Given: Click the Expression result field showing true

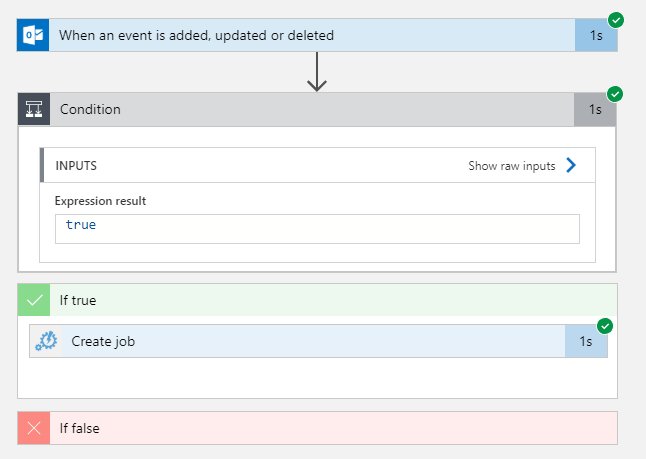Looking at the screenshot, I should click(317, 227).
